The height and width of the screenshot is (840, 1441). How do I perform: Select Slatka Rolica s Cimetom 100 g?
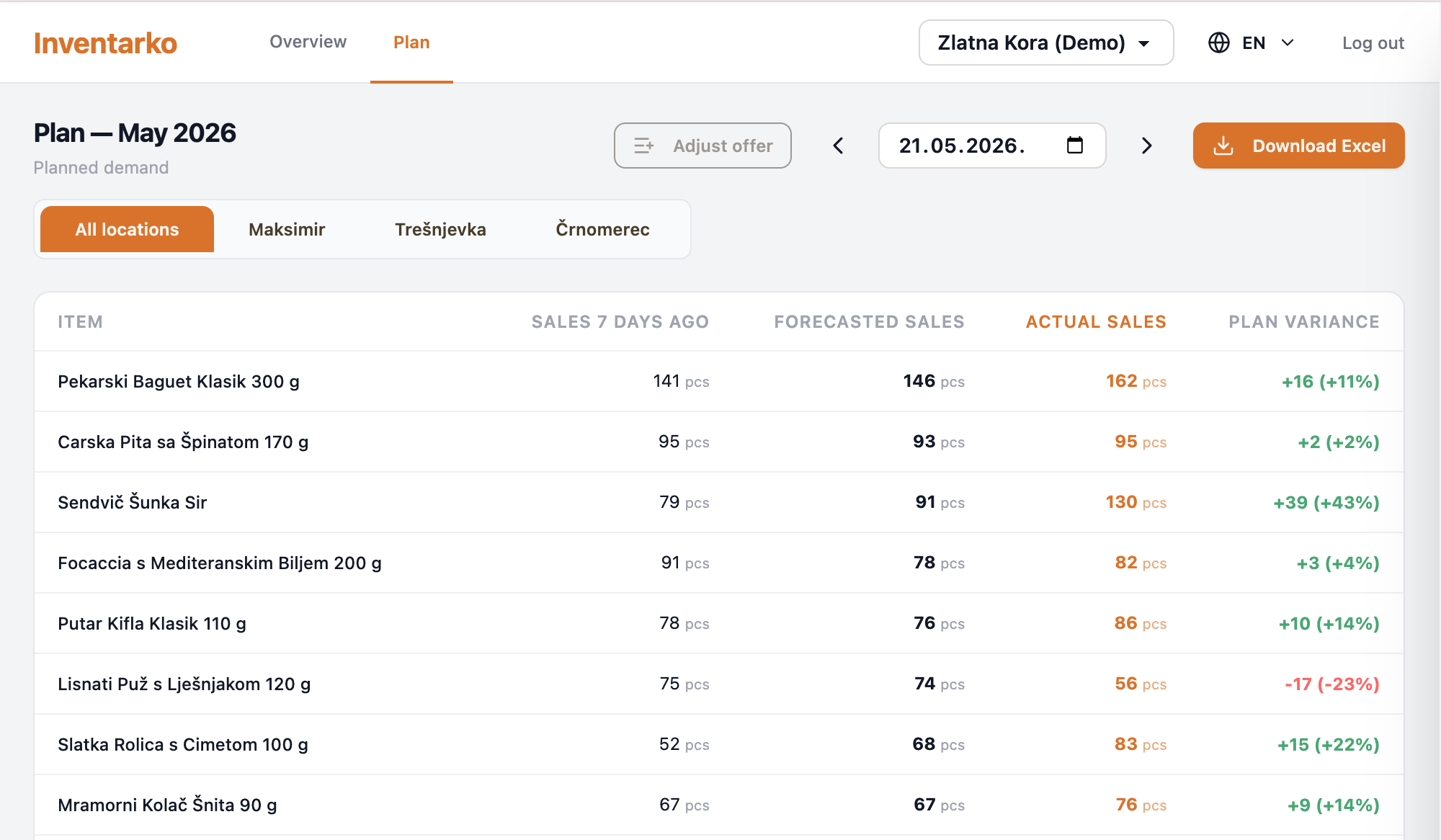pyautogui.click(x=183, y=744)
